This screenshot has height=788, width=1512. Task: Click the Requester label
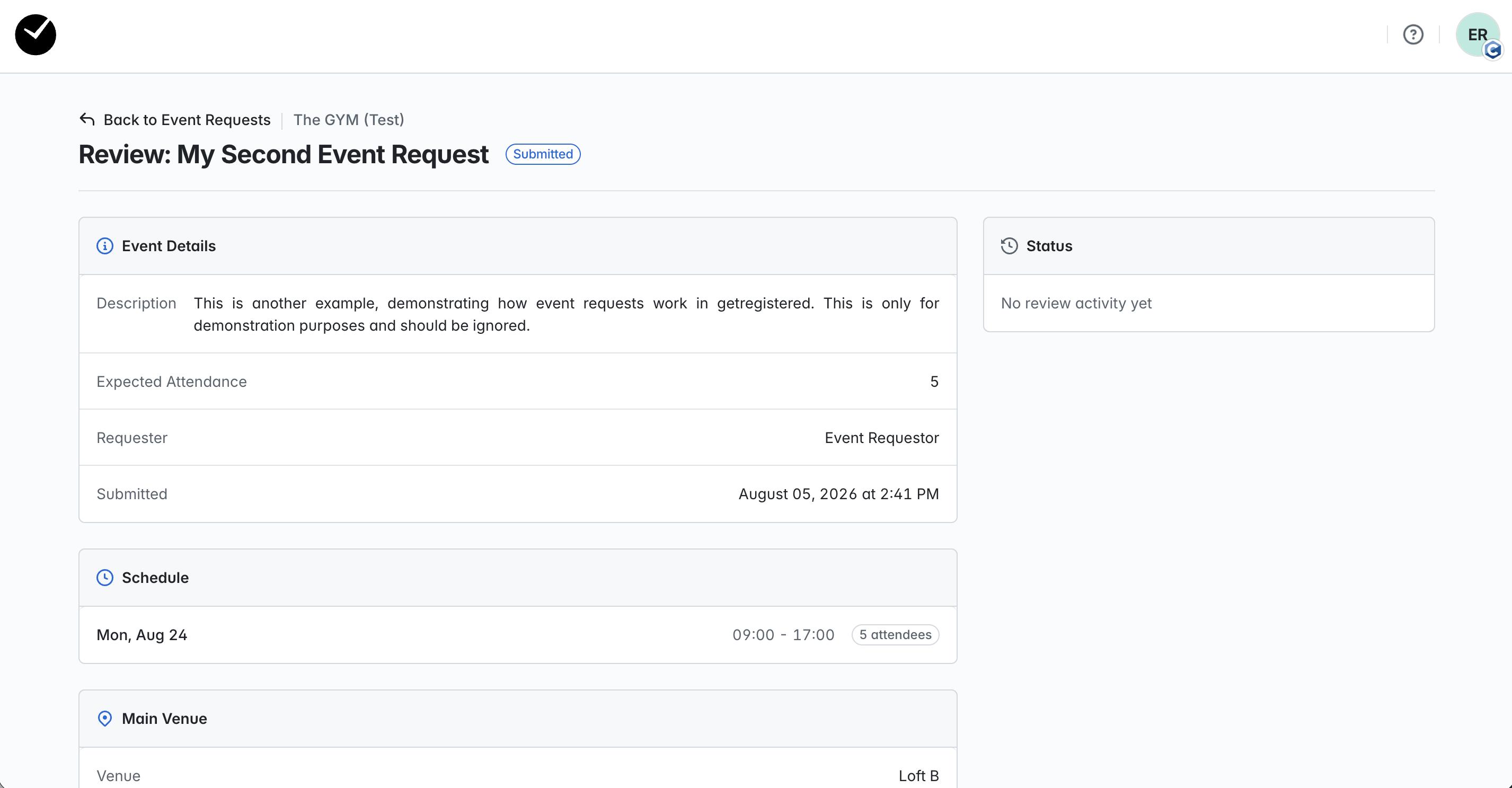click(132, 438)
